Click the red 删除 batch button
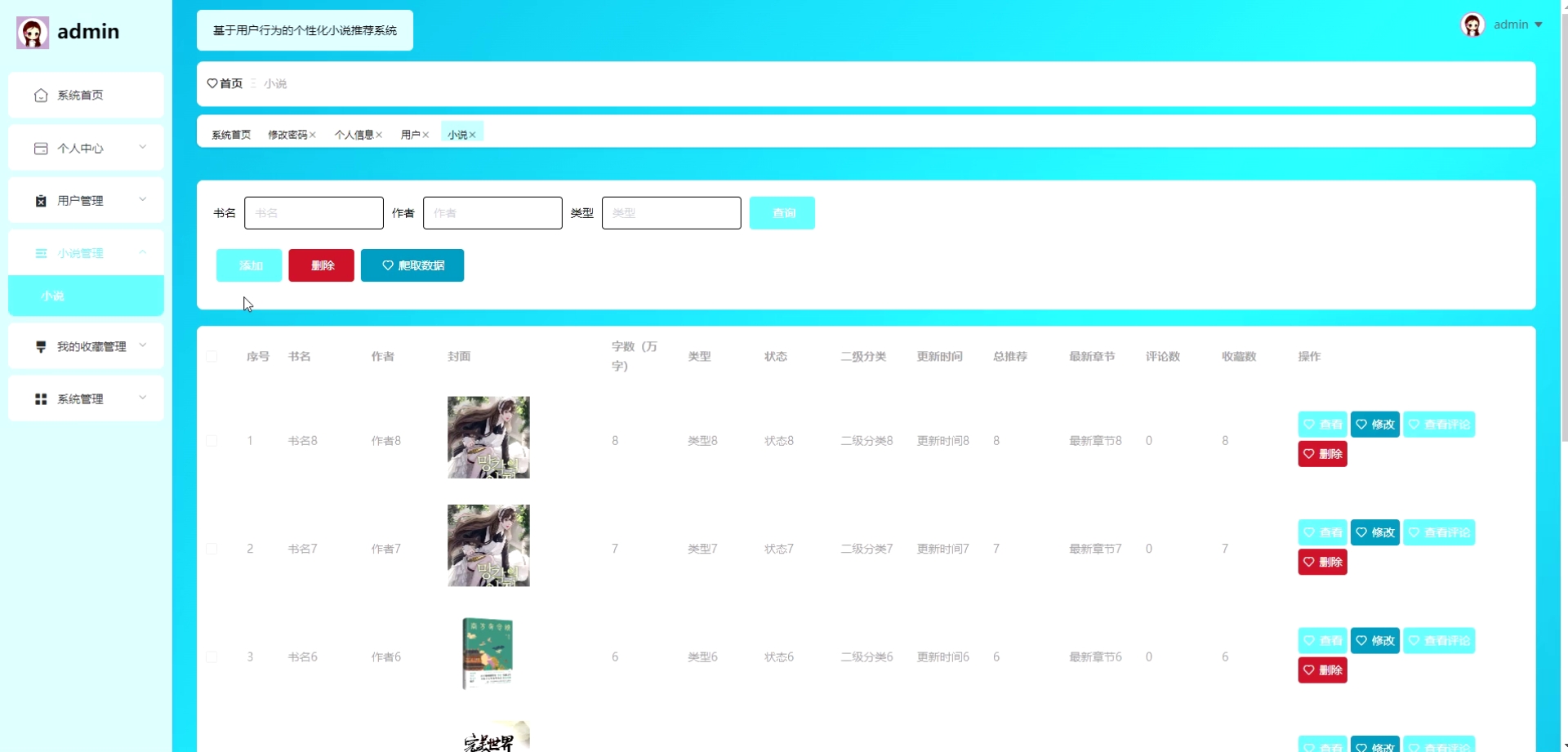Viewport: 1568px width, 752px height. tap(321, 265)
